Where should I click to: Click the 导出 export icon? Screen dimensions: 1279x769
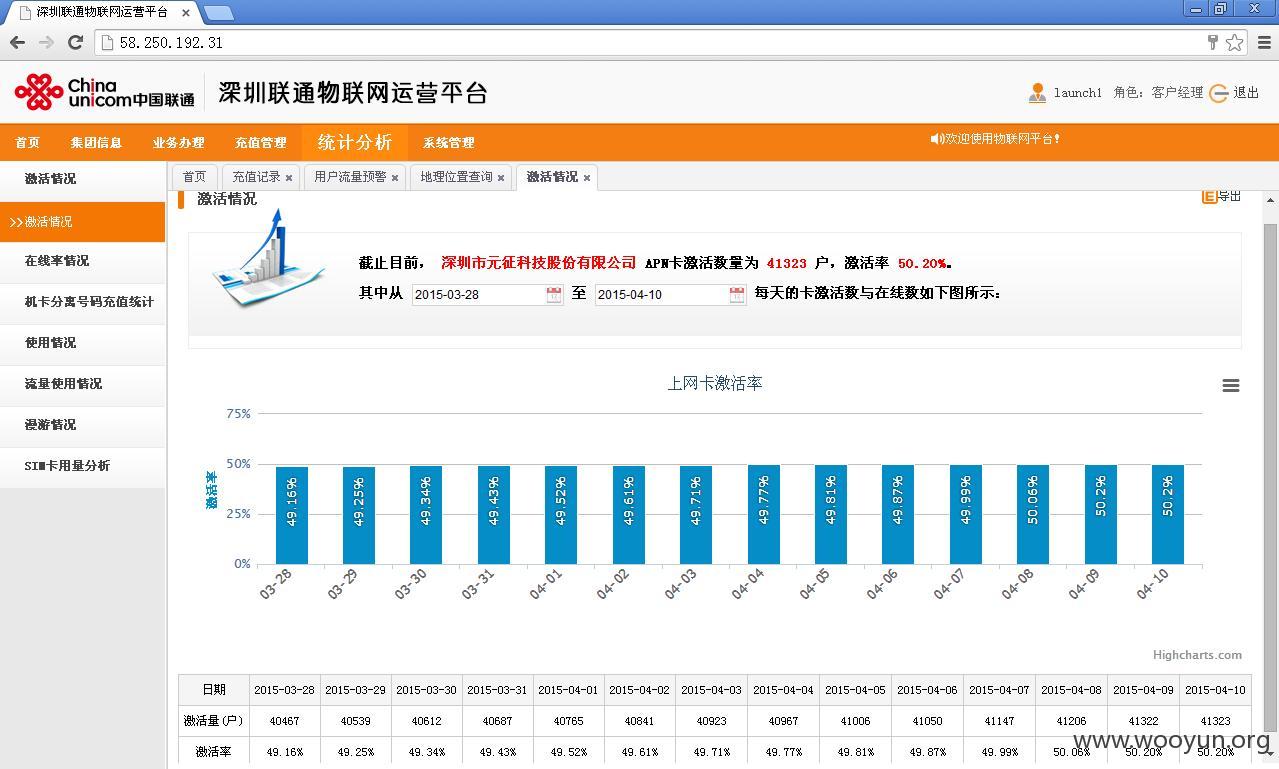click(1209, 197)
